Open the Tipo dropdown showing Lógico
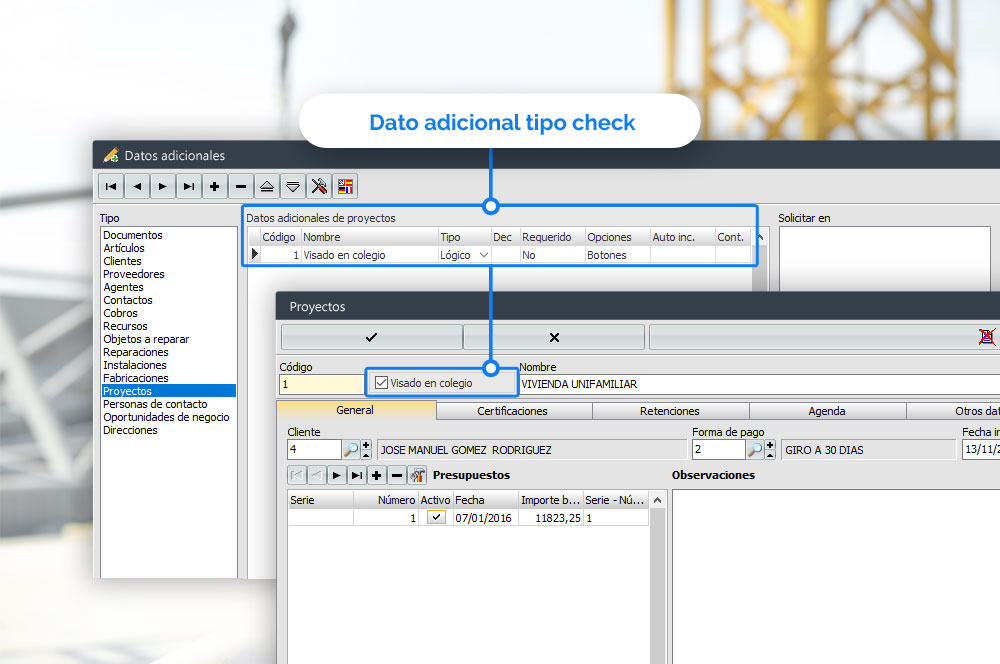 (484, 255)
